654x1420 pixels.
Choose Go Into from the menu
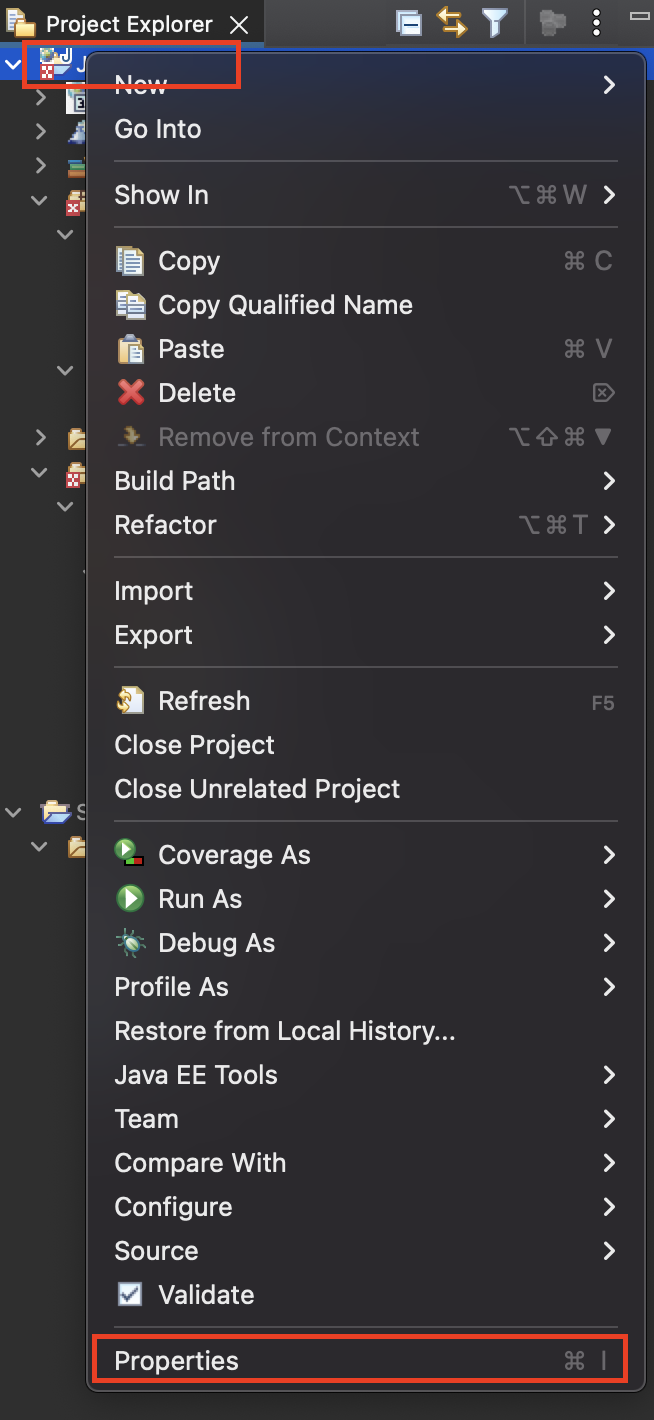[x=158, y=129]
